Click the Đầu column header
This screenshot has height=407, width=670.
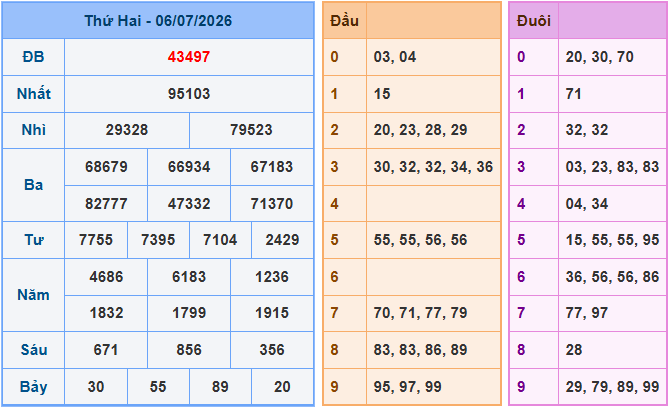(344, 20)
